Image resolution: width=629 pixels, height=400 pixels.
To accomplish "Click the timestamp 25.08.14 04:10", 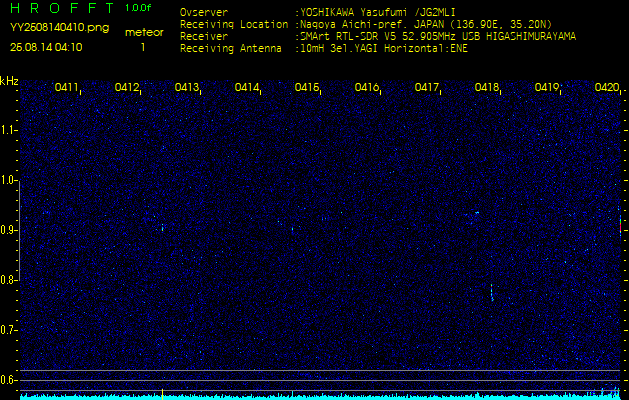I will pos(46,47).
